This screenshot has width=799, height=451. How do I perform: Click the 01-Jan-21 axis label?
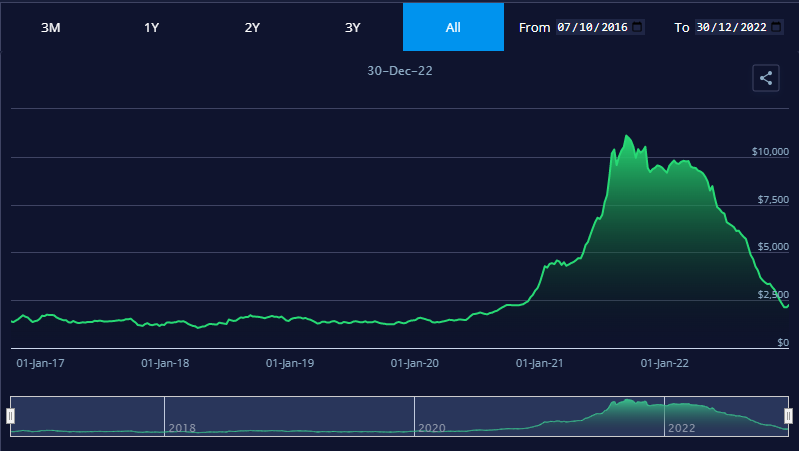tap(539, 363)
